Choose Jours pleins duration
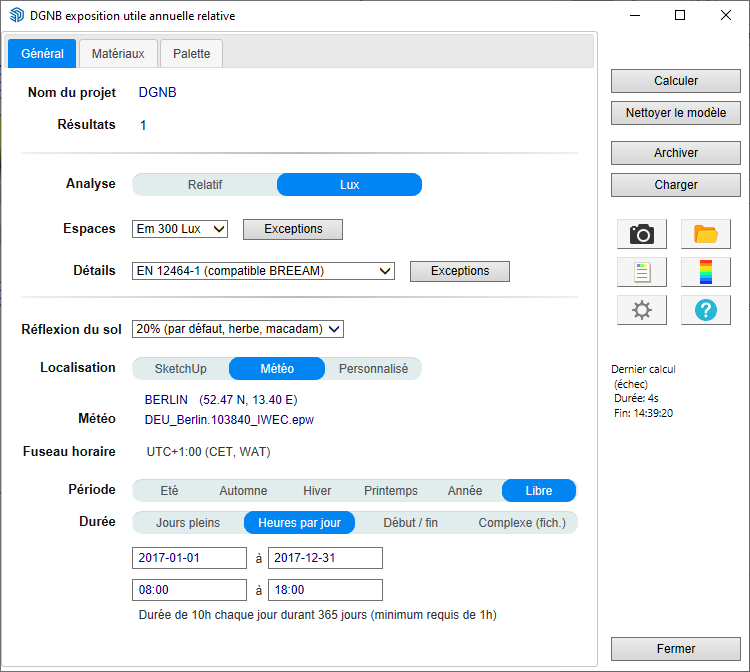This screenshot has height=672, width=750. point(188,523)
